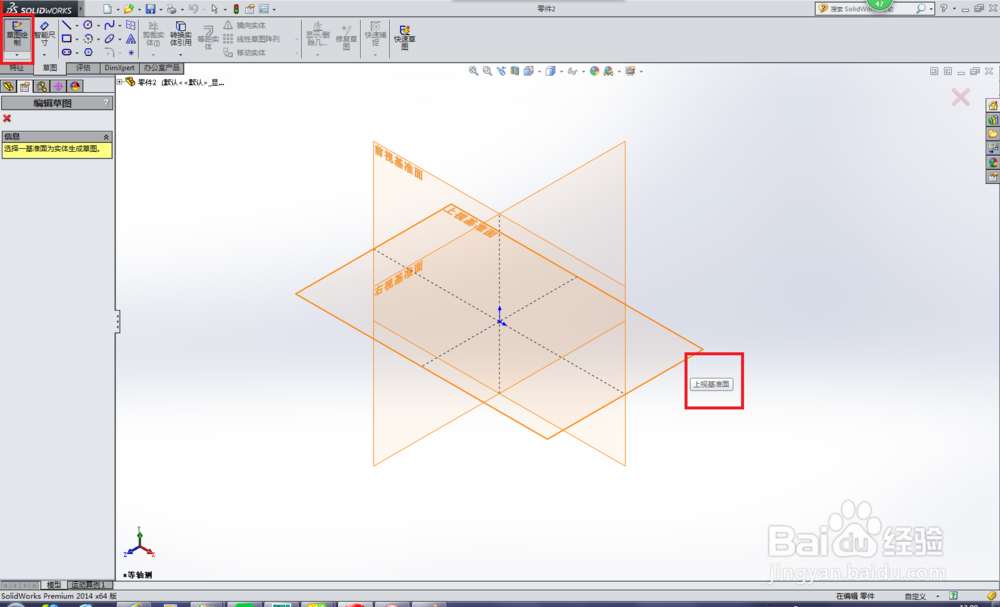1000x607 pixels.
Task: Click the left panel collapse handle
Action: coord(117,321)
